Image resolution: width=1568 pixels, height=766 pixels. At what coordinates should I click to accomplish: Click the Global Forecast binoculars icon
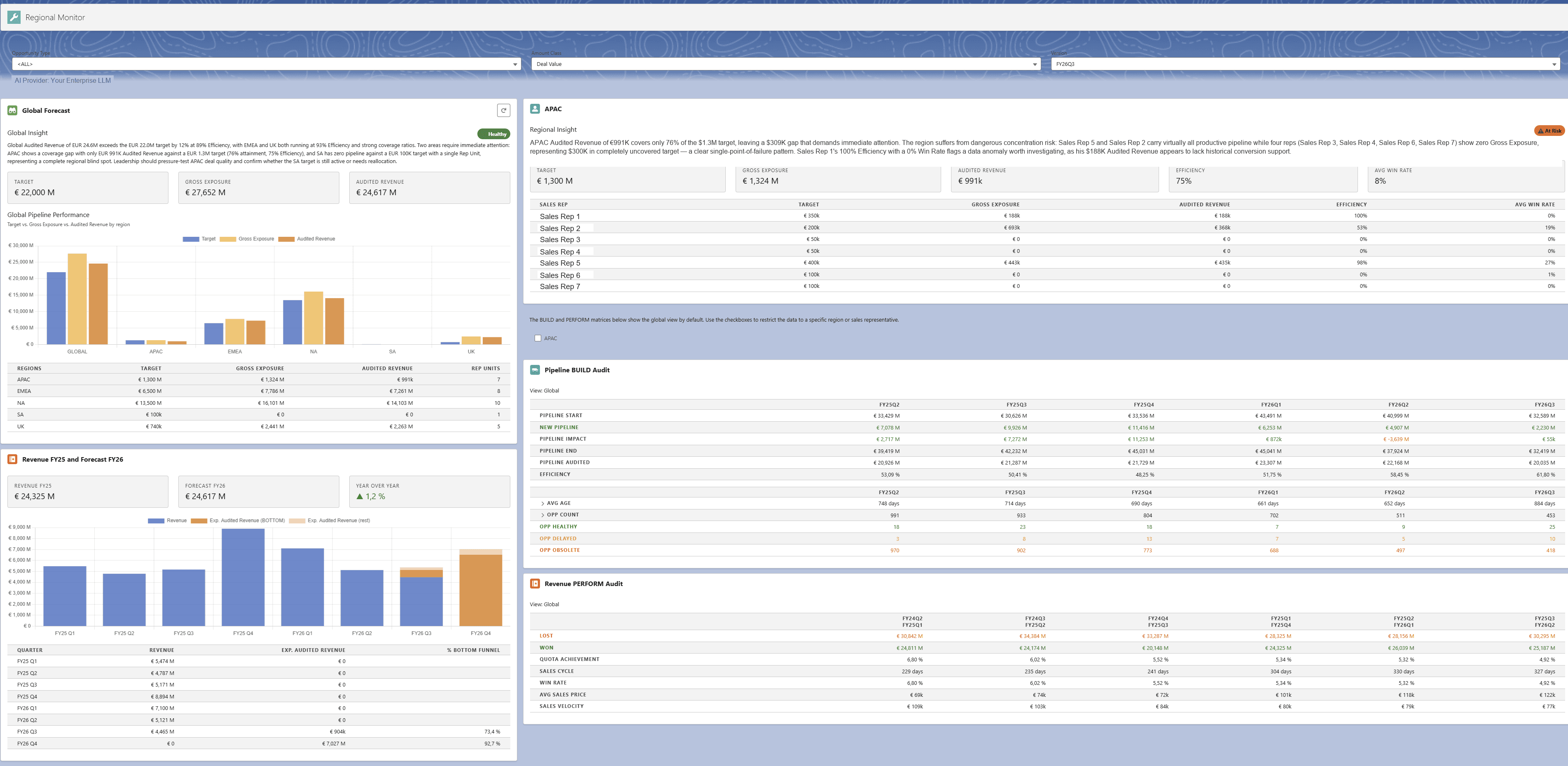click(12, 110)
